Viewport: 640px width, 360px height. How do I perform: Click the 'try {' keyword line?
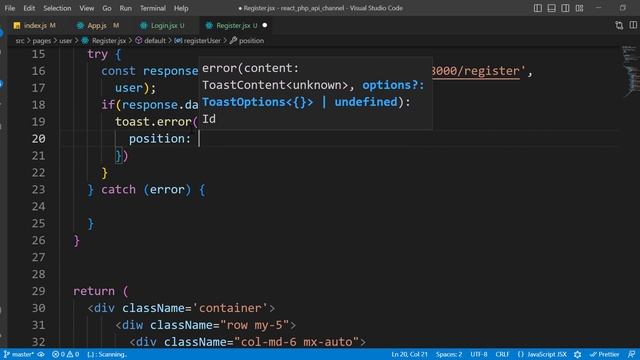click(x=104, y=54)
